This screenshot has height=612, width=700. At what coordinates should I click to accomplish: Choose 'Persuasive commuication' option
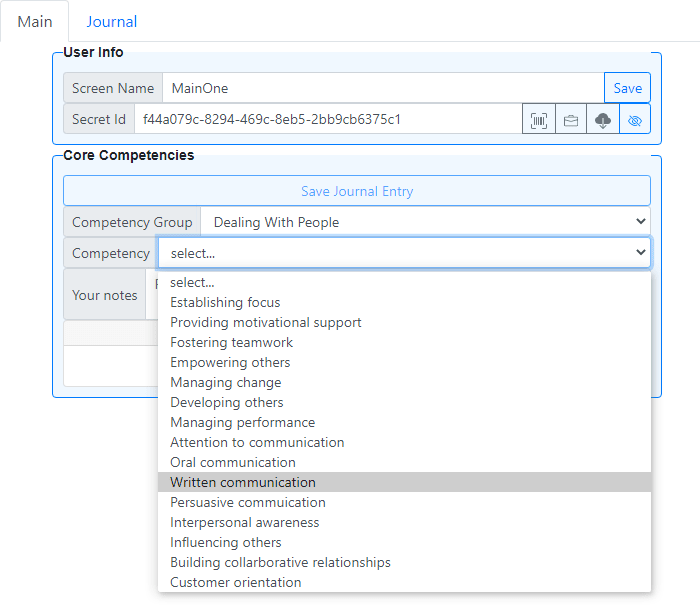coord(404,503)
